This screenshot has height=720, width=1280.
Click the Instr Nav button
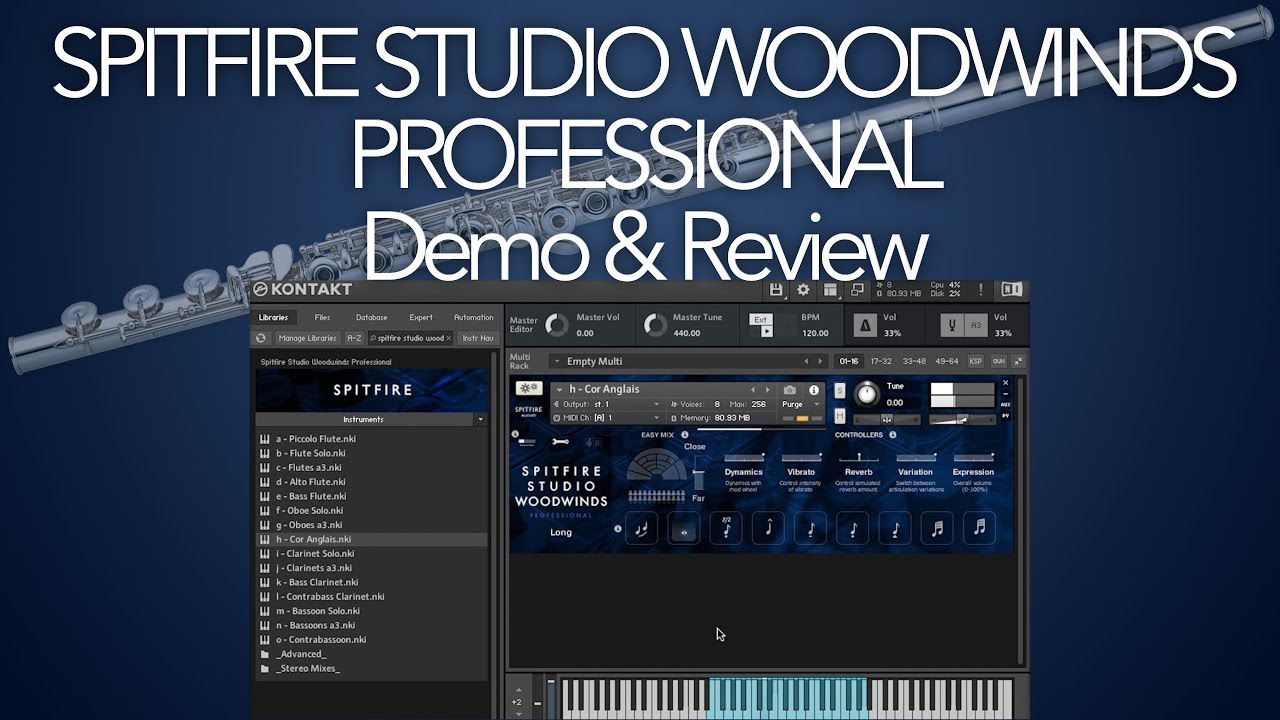tap(477, 338)
